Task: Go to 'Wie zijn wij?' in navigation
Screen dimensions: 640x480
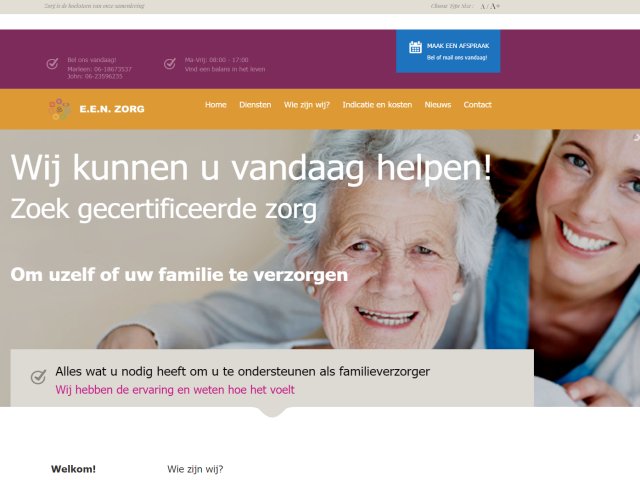Action: pyautogui.click(x=307, y=104)
